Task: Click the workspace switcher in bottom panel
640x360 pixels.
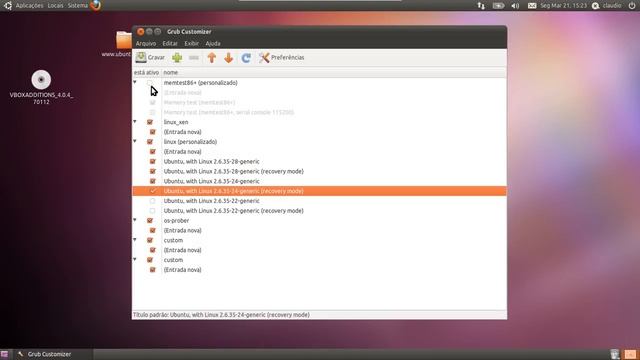Action: click(630, 354)
